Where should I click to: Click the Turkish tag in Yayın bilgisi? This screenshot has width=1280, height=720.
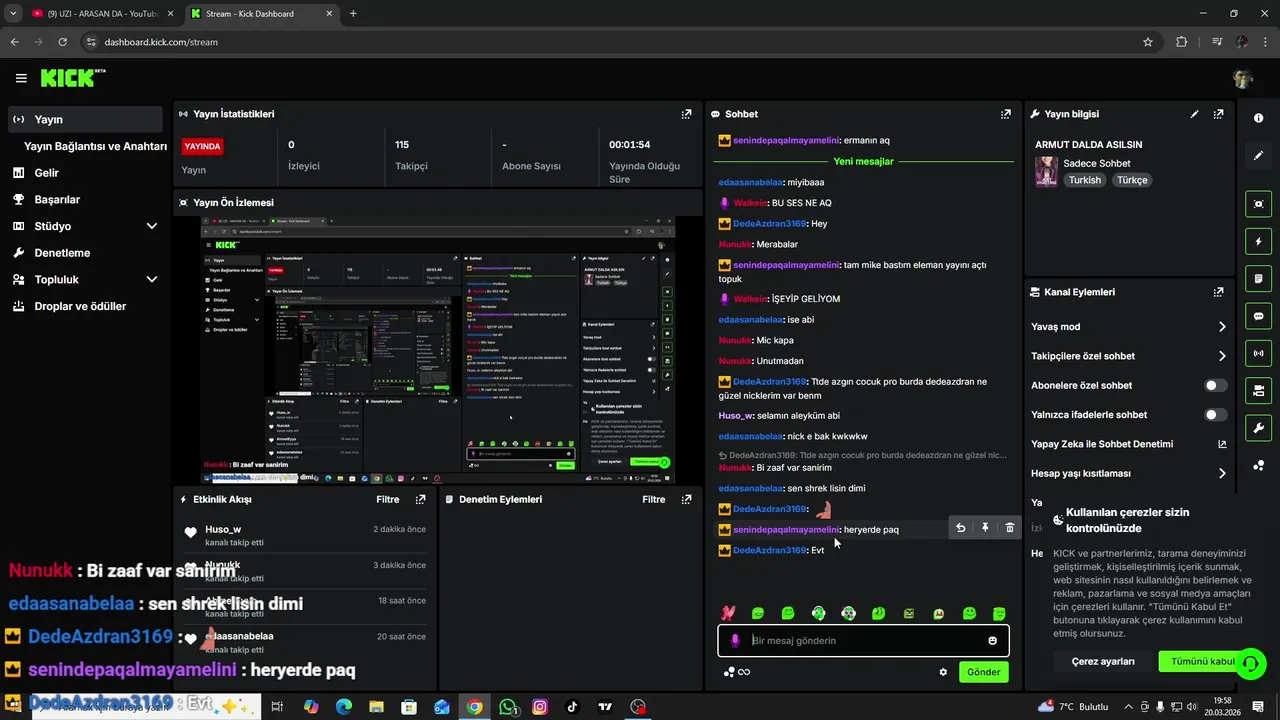(1084, 180)
